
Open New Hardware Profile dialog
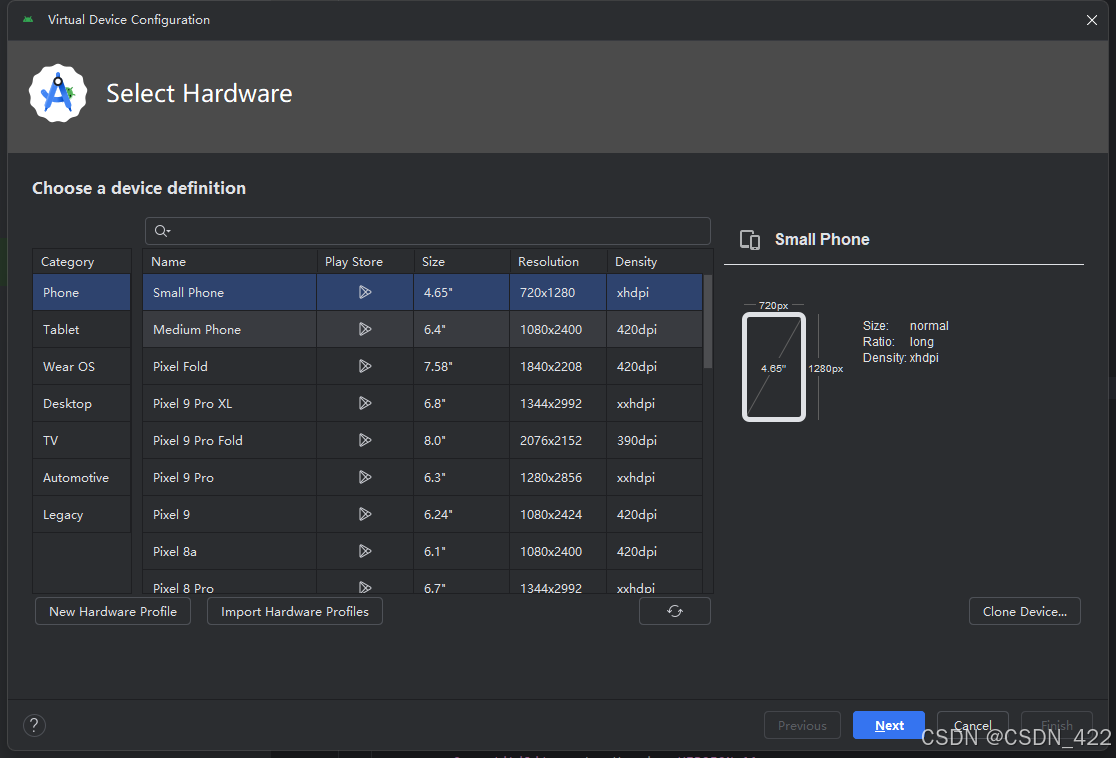[x=113, y=612]
